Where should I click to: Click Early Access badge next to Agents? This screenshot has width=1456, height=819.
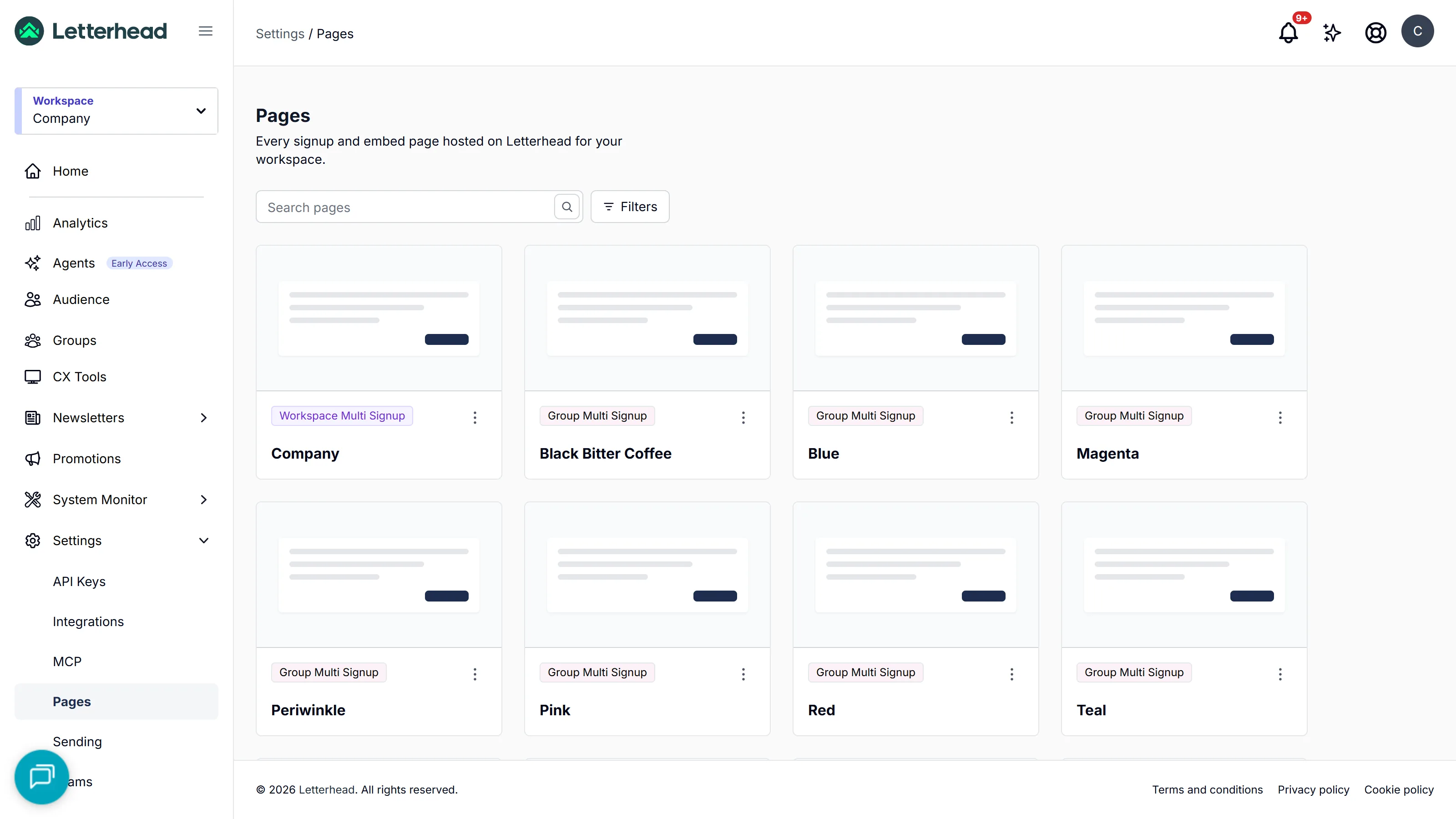click(139, 263)
